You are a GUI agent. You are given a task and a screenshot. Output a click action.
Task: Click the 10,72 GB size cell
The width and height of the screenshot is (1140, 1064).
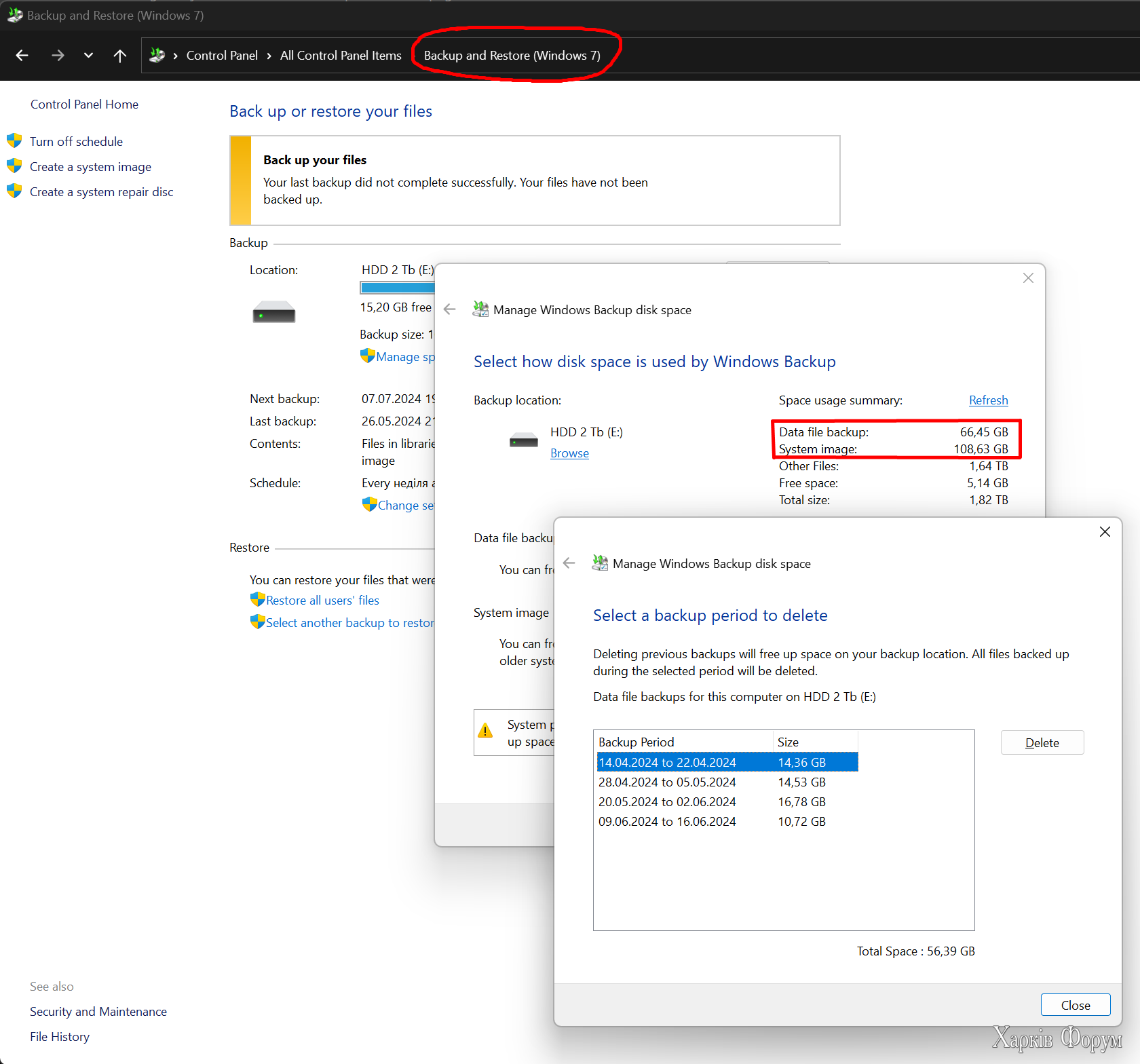tap(801, 821)
